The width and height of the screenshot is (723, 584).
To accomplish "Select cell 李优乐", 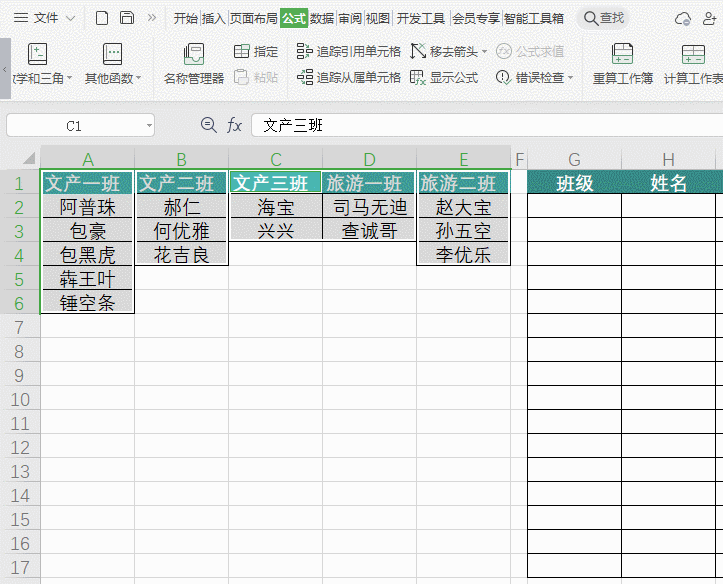I will [x=463, y=255].
